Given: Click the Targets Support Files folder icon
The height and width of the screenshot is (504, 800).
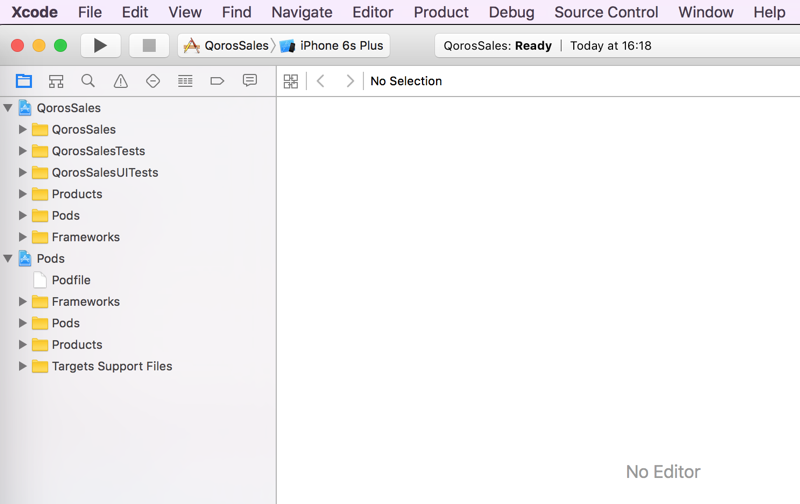Looking at the screenshot, I should [x=40, y=366].
